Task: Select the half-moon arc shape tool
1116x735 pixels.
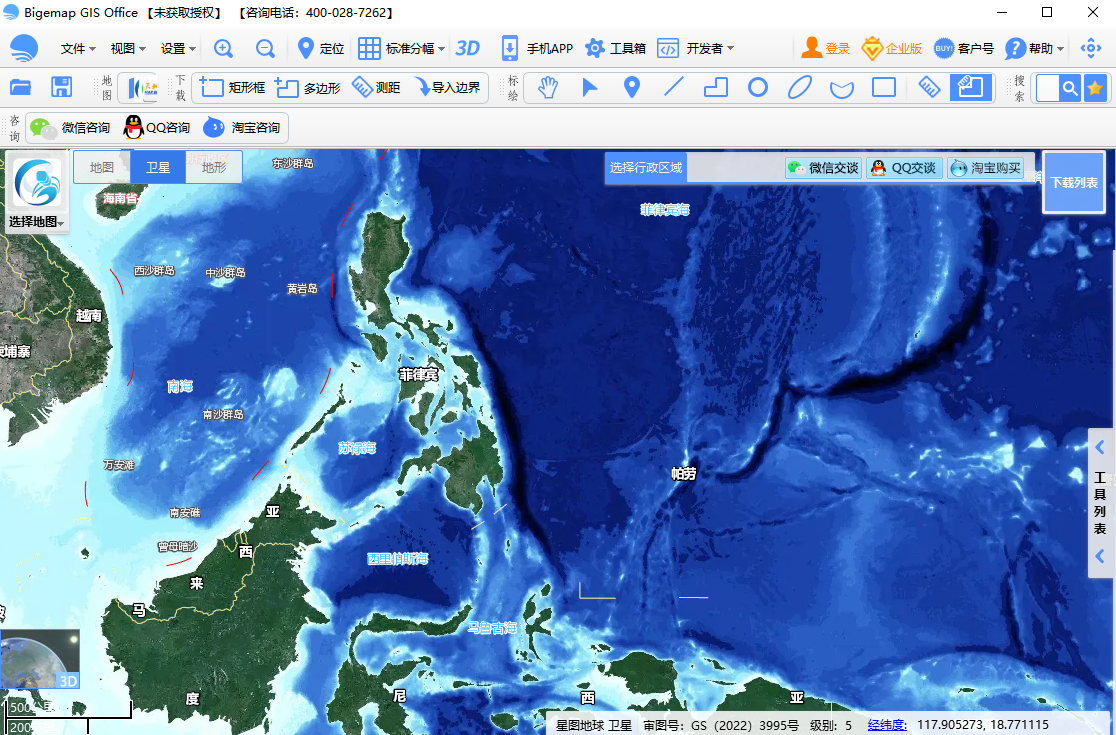Action: pos(842,89)
